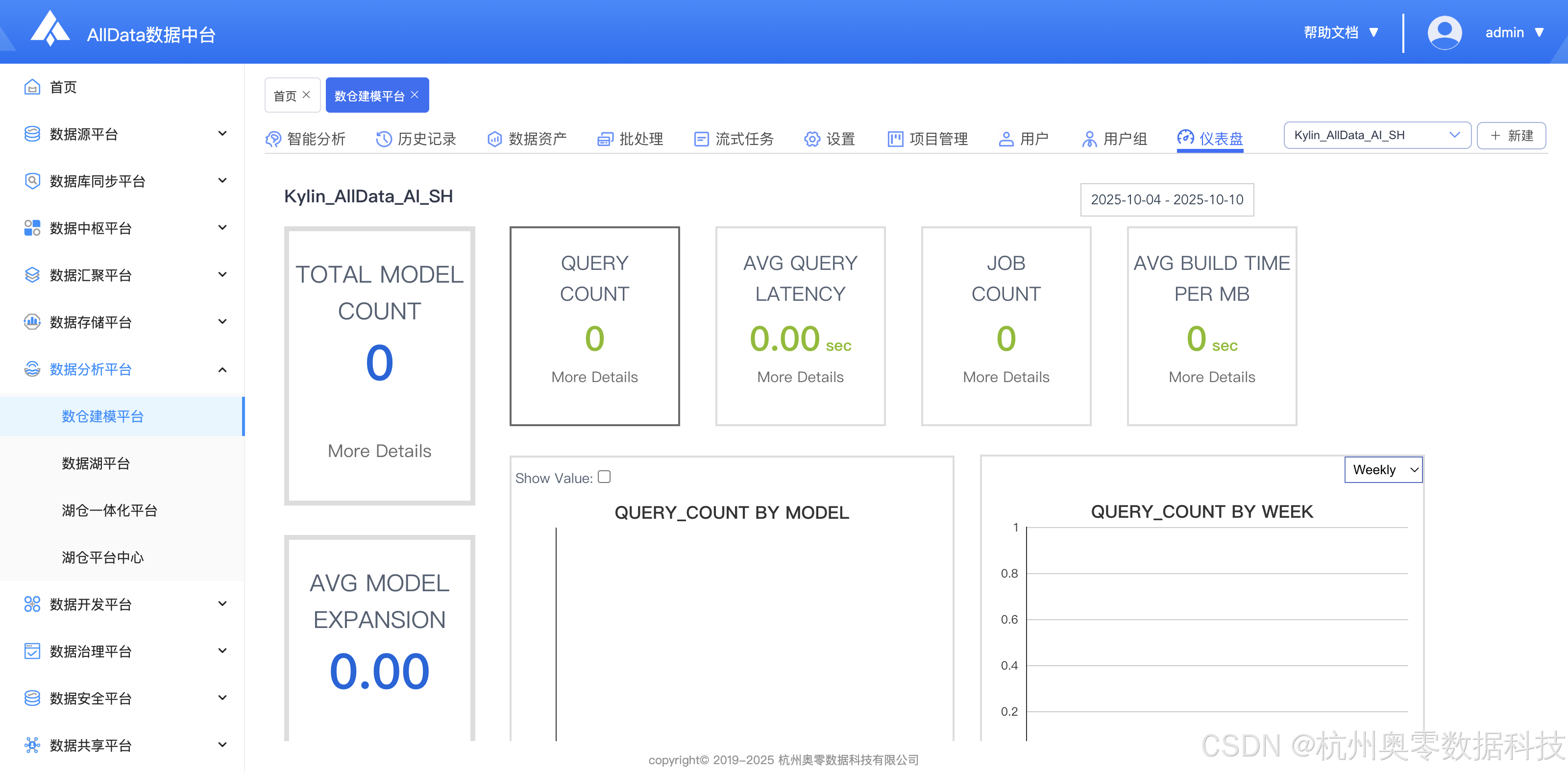Image resolution: width=1568 pixels, height=772 pixels.
Task: Click the 数据共享平台 sidebar icon
Action: click(32, 745)
